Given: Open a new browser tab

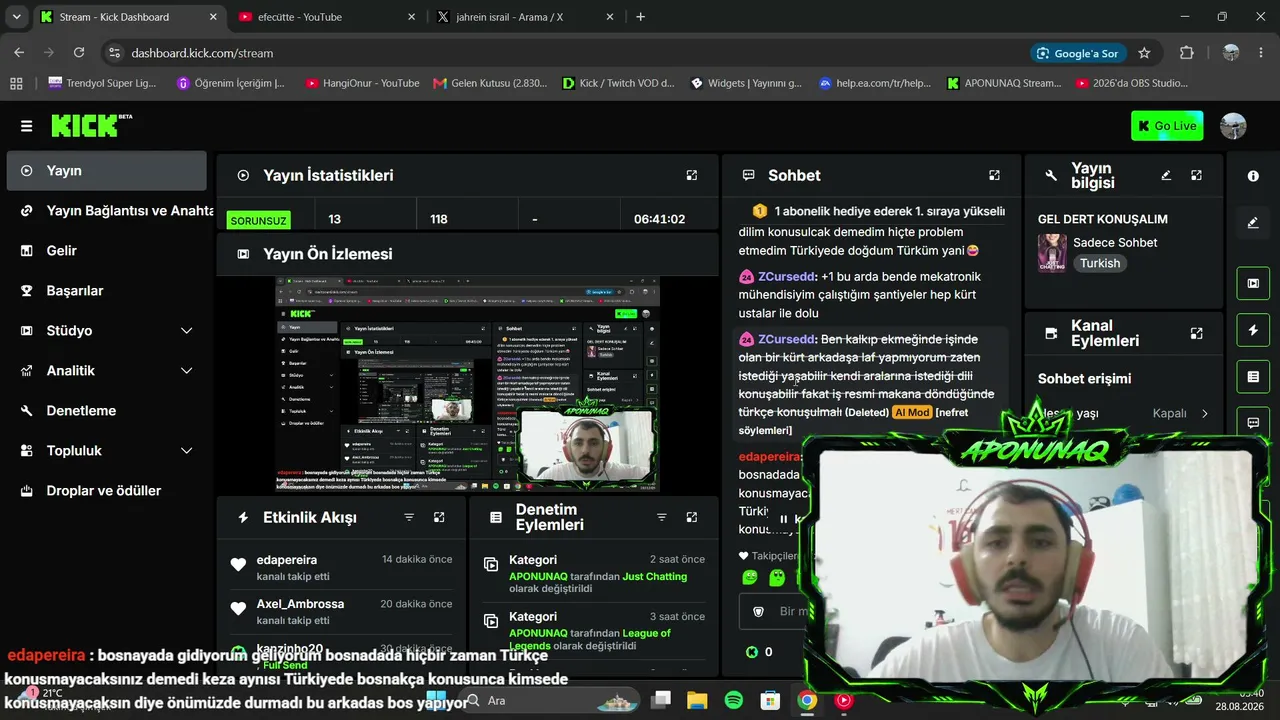Looking at the screenshot, I should click(641, 17).
